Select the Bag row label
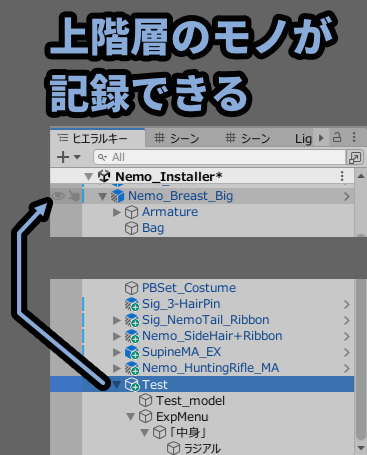Screen dimensions: 367x455 click(x=153, y=228)
